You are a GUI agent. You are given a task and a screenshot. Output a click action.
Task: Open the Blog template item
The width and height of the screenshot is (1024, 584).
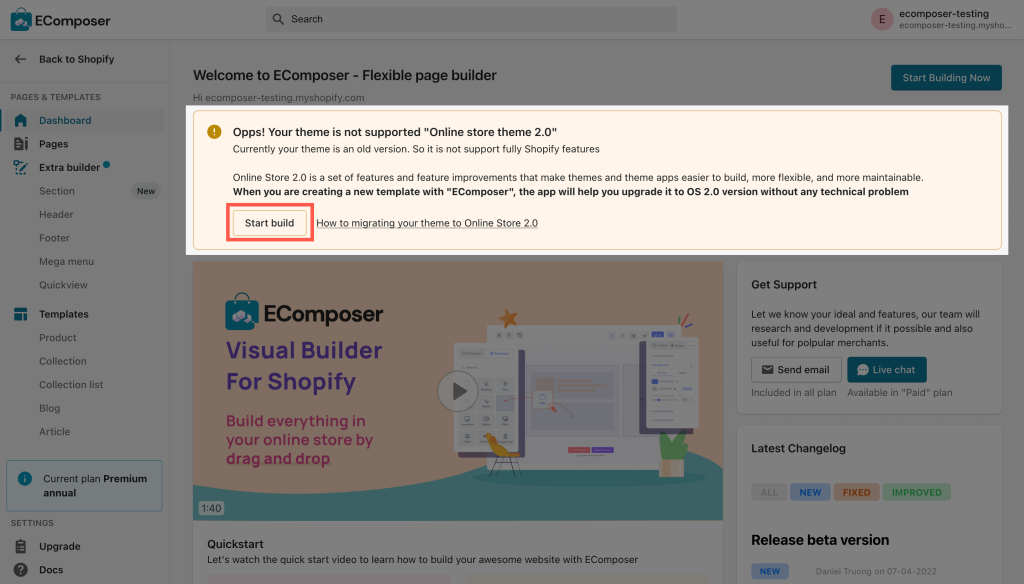(50, 408)
